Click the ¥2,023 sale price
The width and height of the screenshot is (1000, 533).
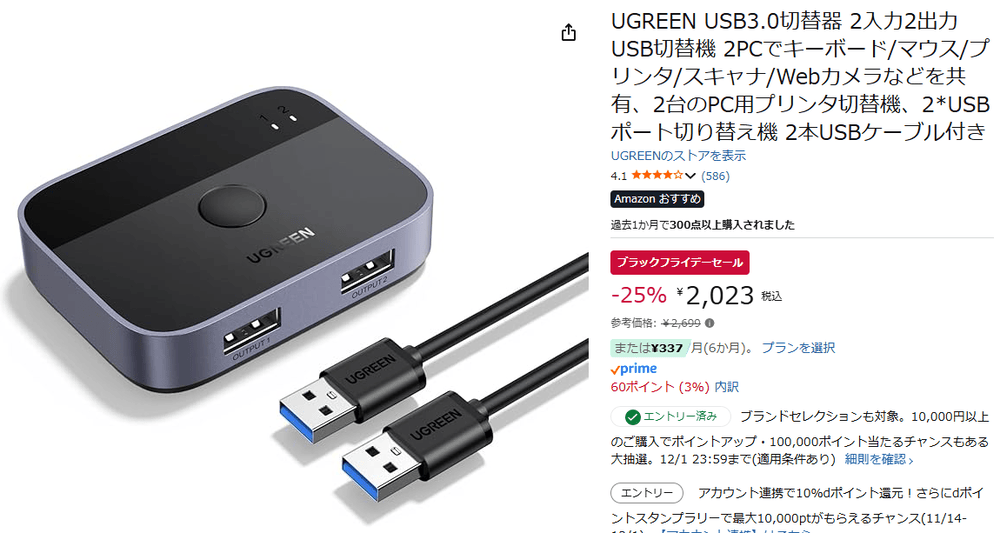click(x=715, y=295)
